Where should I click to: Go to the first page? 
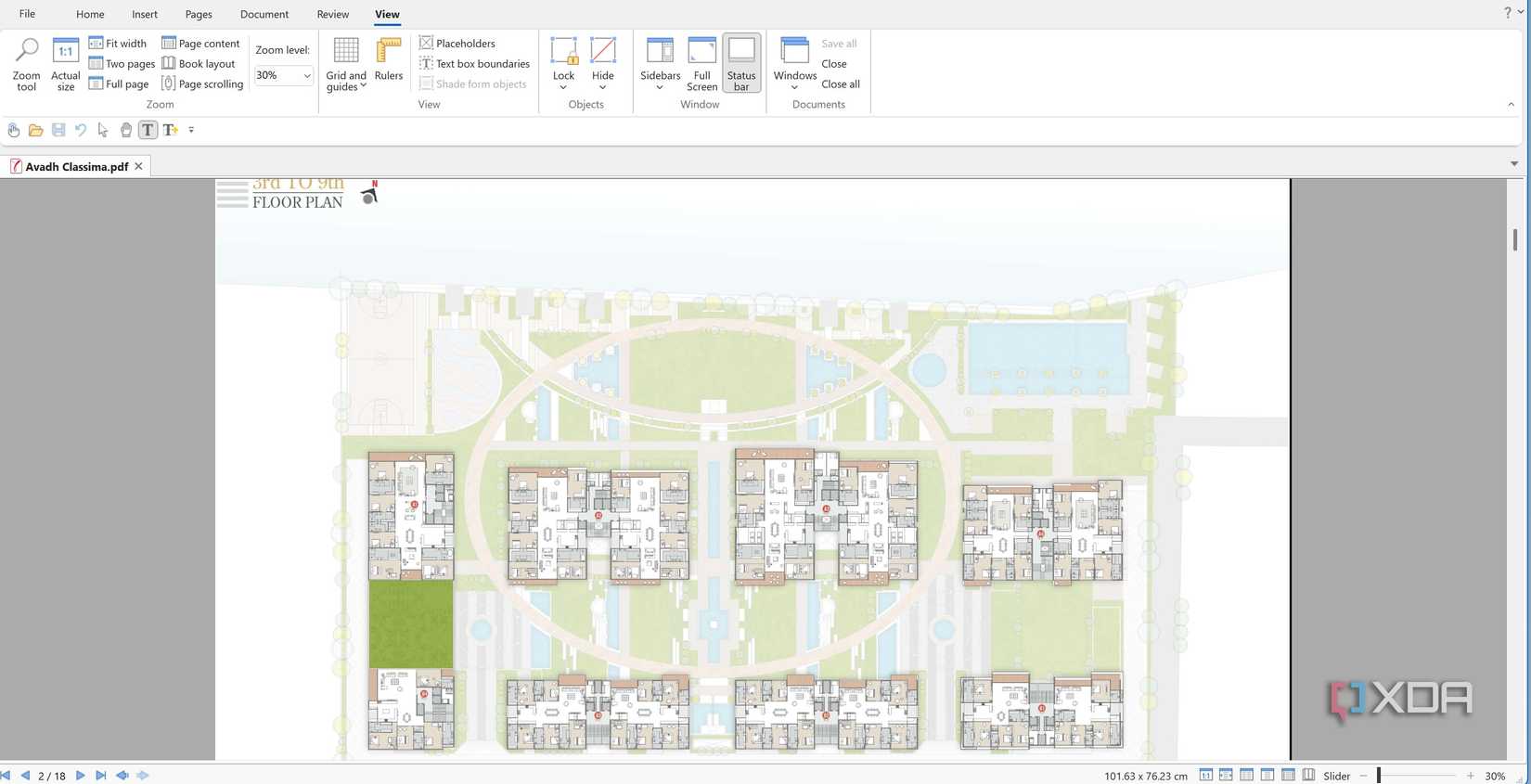pos(6,776)
